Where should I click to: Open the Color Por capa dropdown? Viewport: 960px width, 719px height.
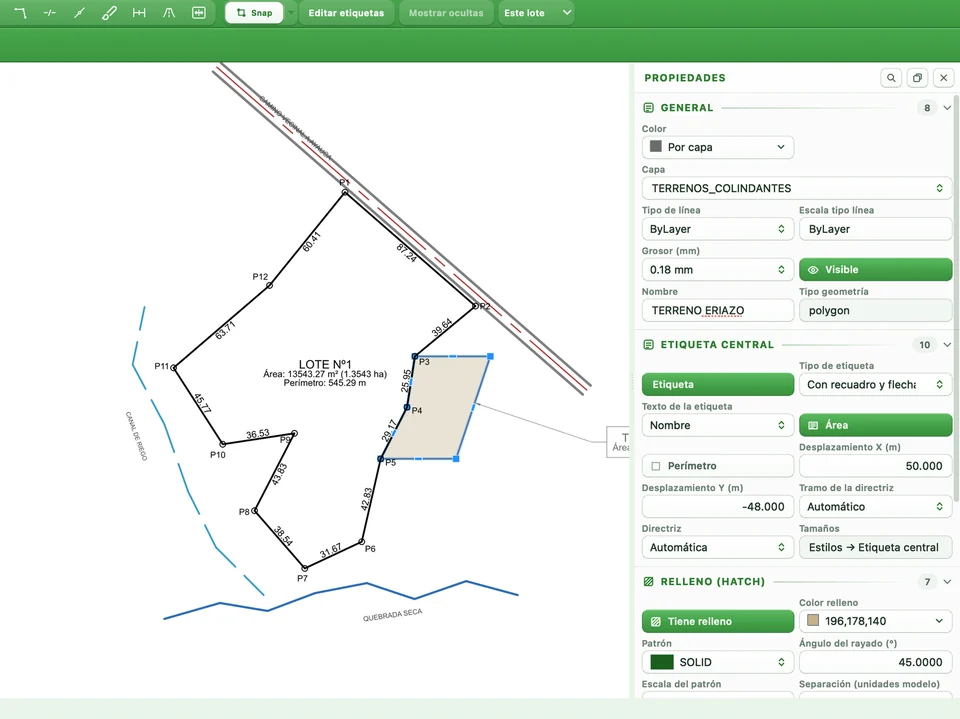[x=718, y=147]
